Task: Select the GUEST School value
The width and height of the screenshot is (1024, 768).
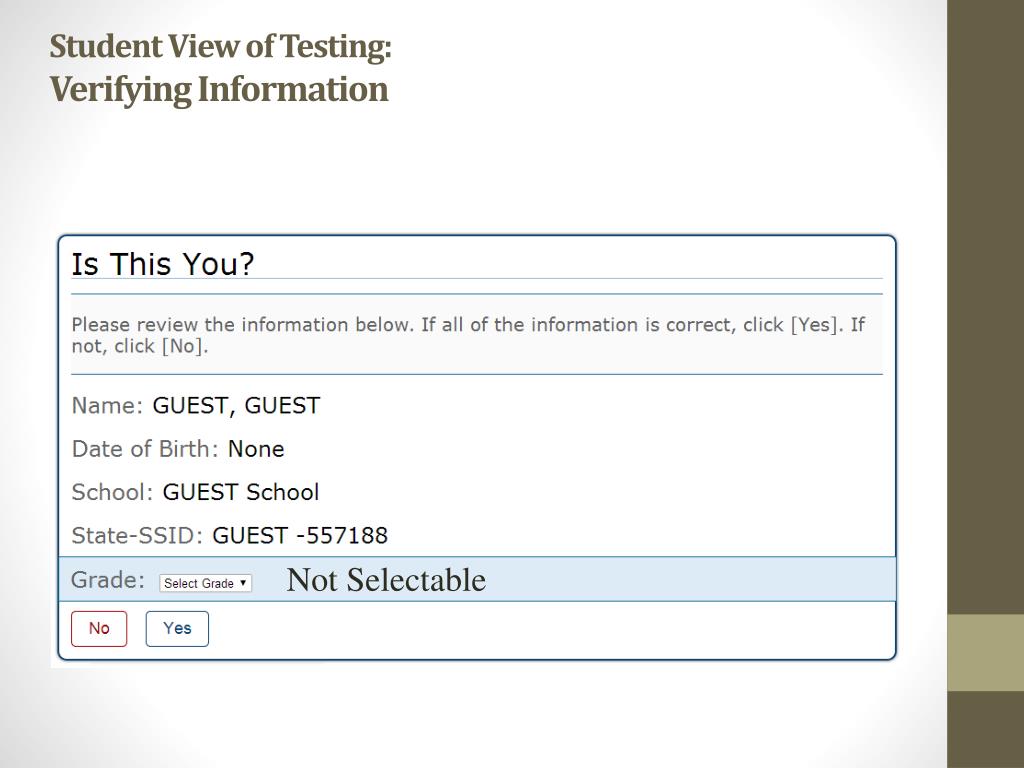Action: click(x=241, y=492)
